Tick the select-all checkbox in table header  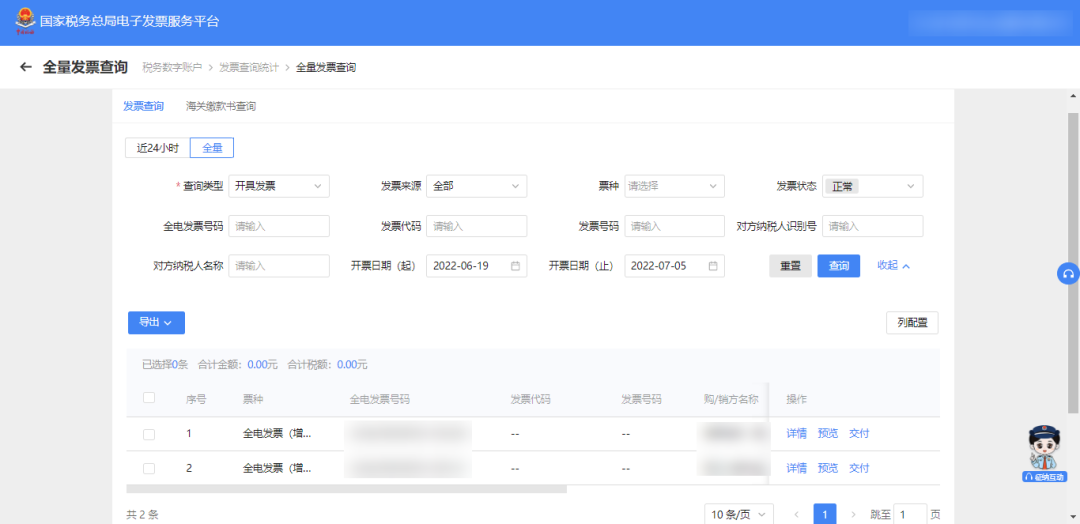(x=149, y=398)
